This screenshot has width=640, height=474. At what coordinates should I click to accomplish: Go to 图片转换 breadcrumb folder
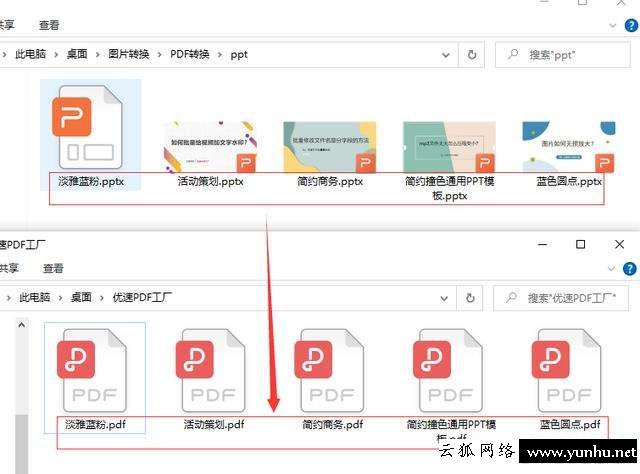[129, 54]
